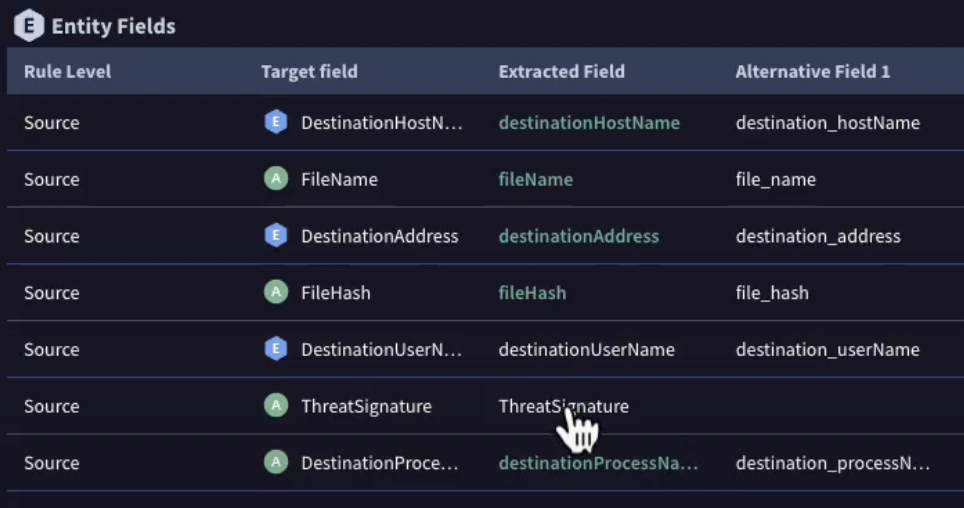
Task: Open the green fileName extracted field
Action: pos(536,180)
